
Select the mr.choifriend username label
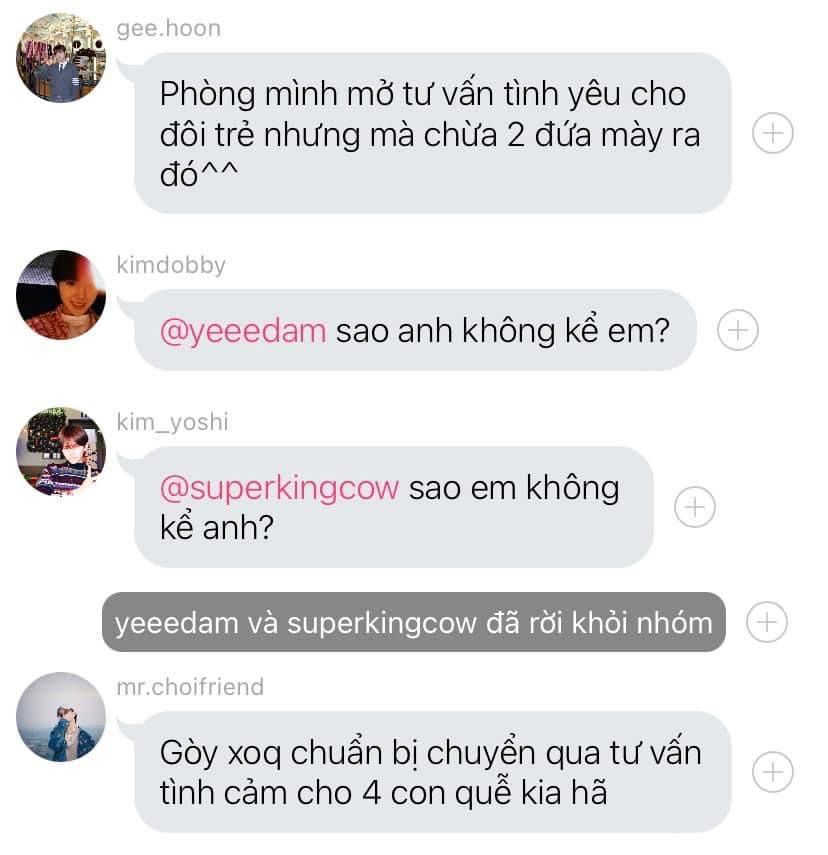coord(190,687)
